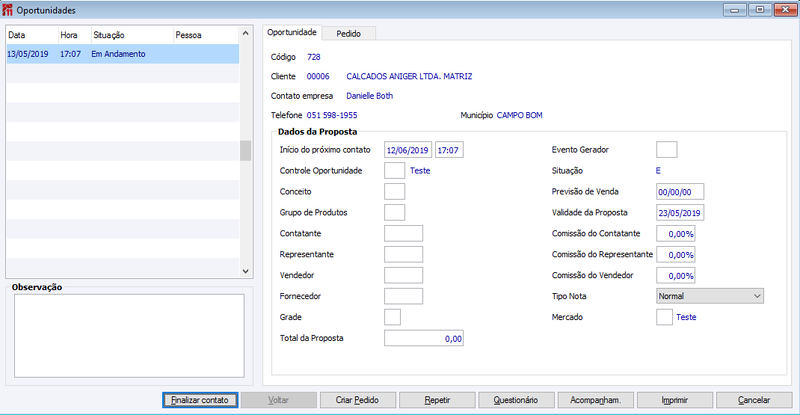Click Criar Pedido button
This screenshot has width=800, height=415.
pos(358,400)
